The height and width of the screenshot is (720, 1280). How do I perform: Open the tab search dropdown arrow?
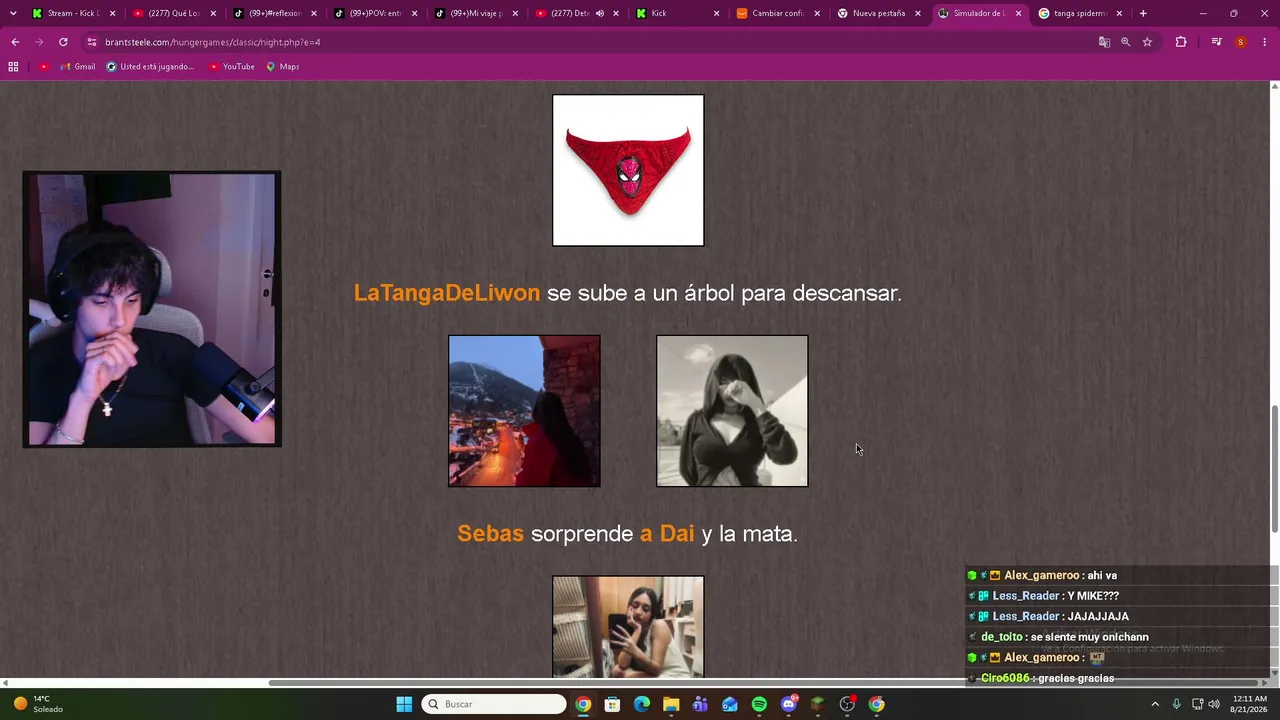pyautogui.click(x=13, y=14)
